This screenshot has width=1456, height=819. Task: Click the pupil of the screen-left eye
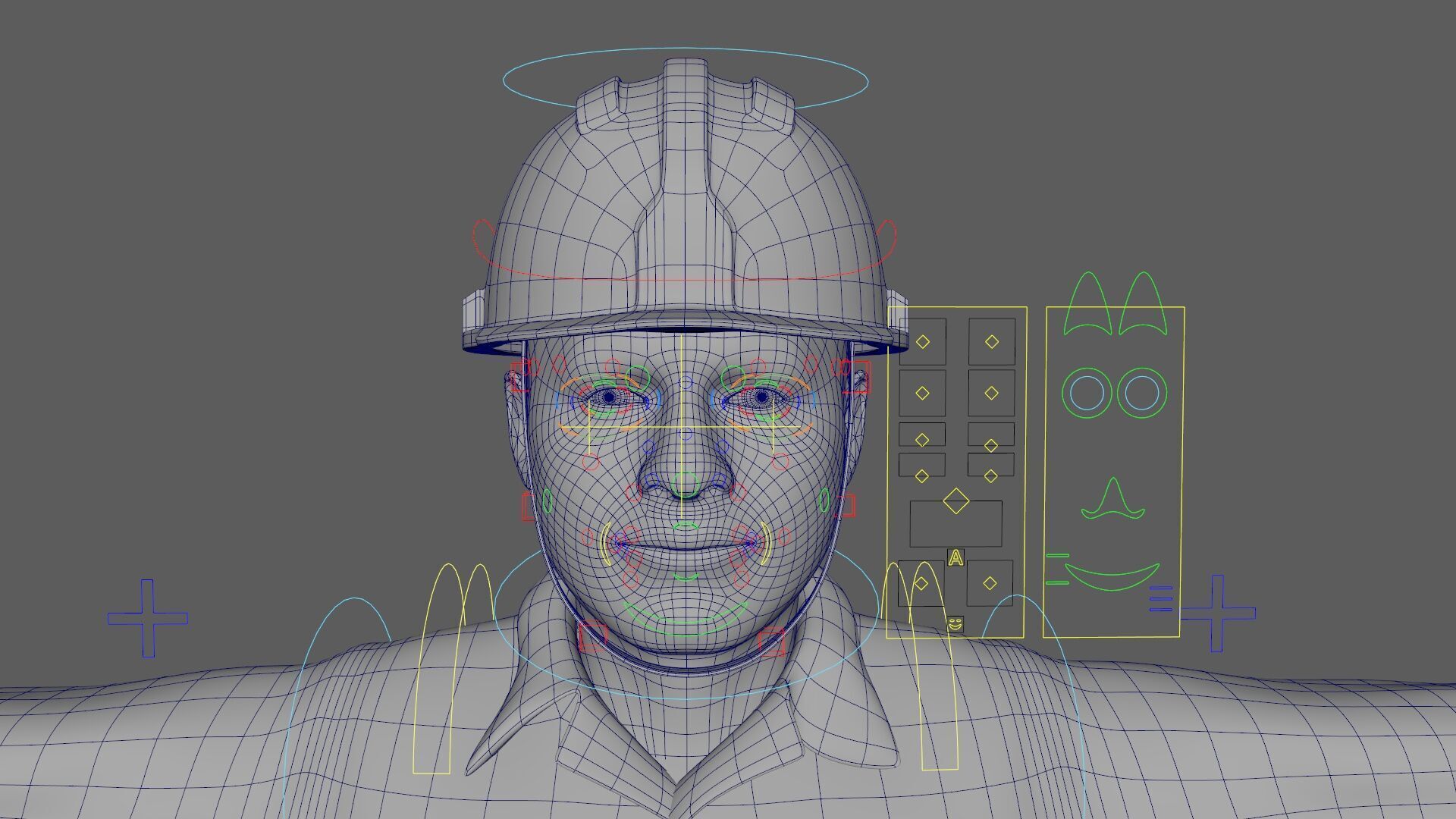coord(609,397)
